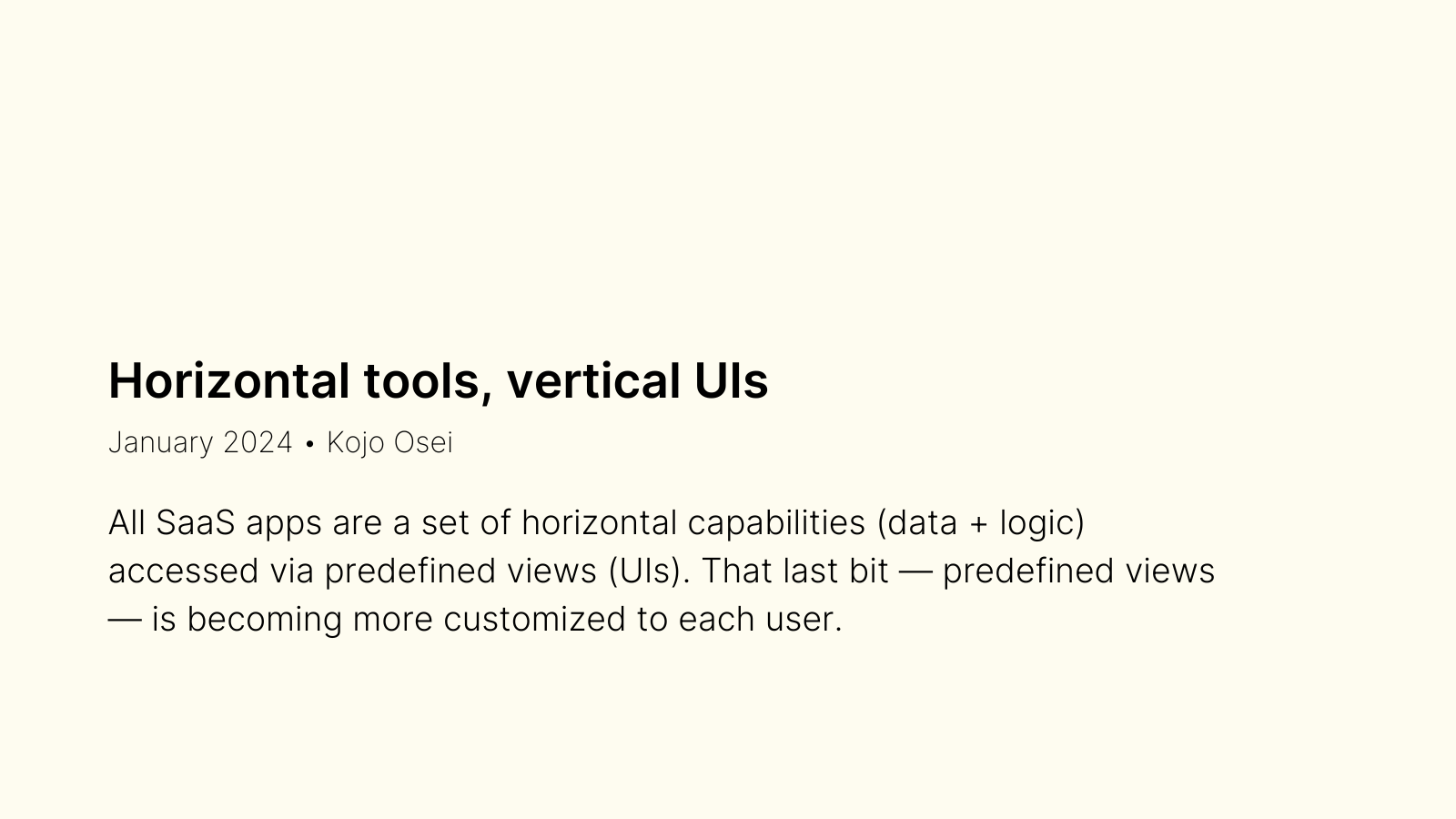Screen dimensions: 1456x819
Task: Click the text "(UIs)." in the second line
Action: (650, 571)
